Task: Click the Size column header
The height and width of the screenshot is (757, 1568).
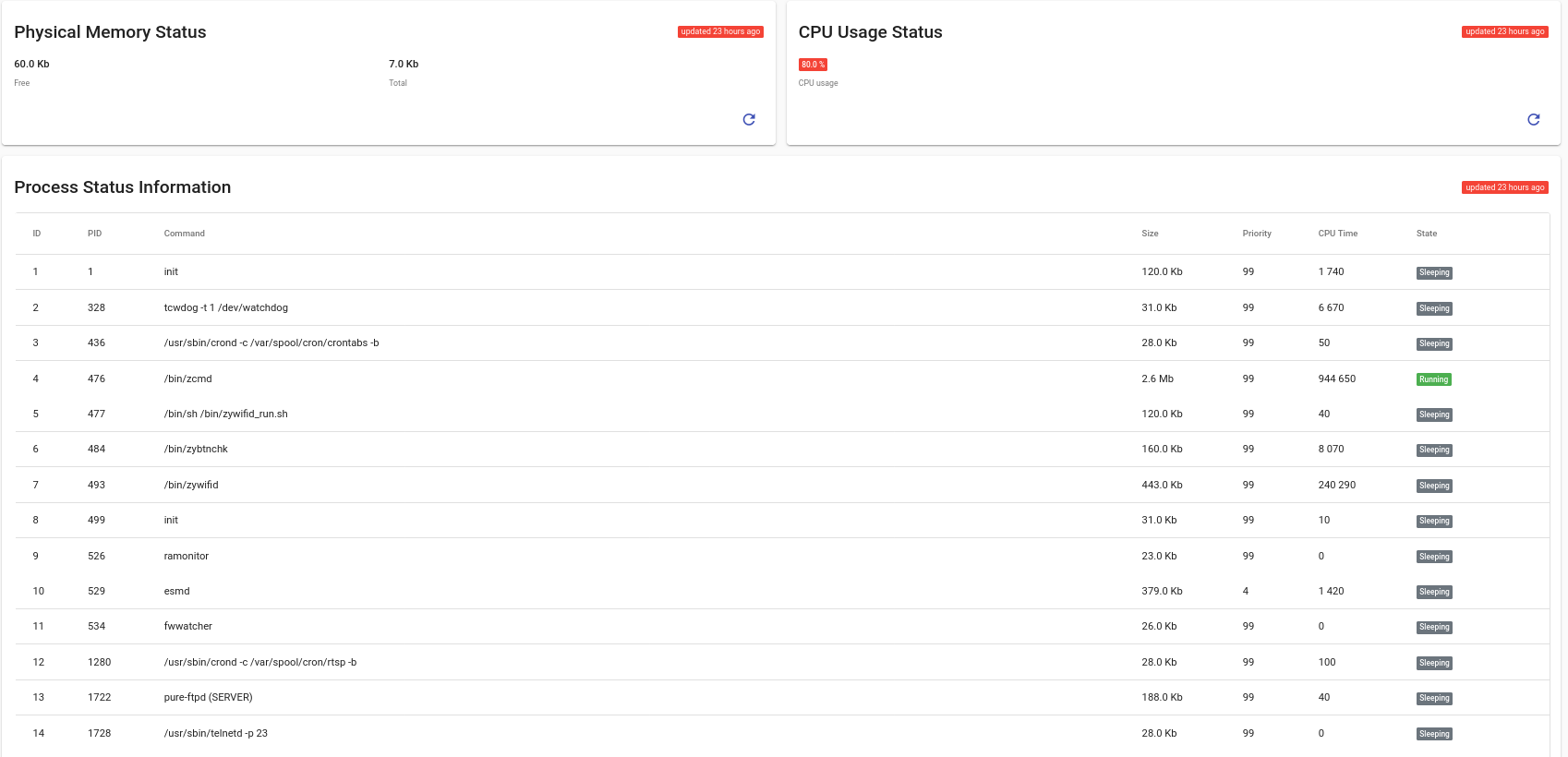Action: [1150, 234]
